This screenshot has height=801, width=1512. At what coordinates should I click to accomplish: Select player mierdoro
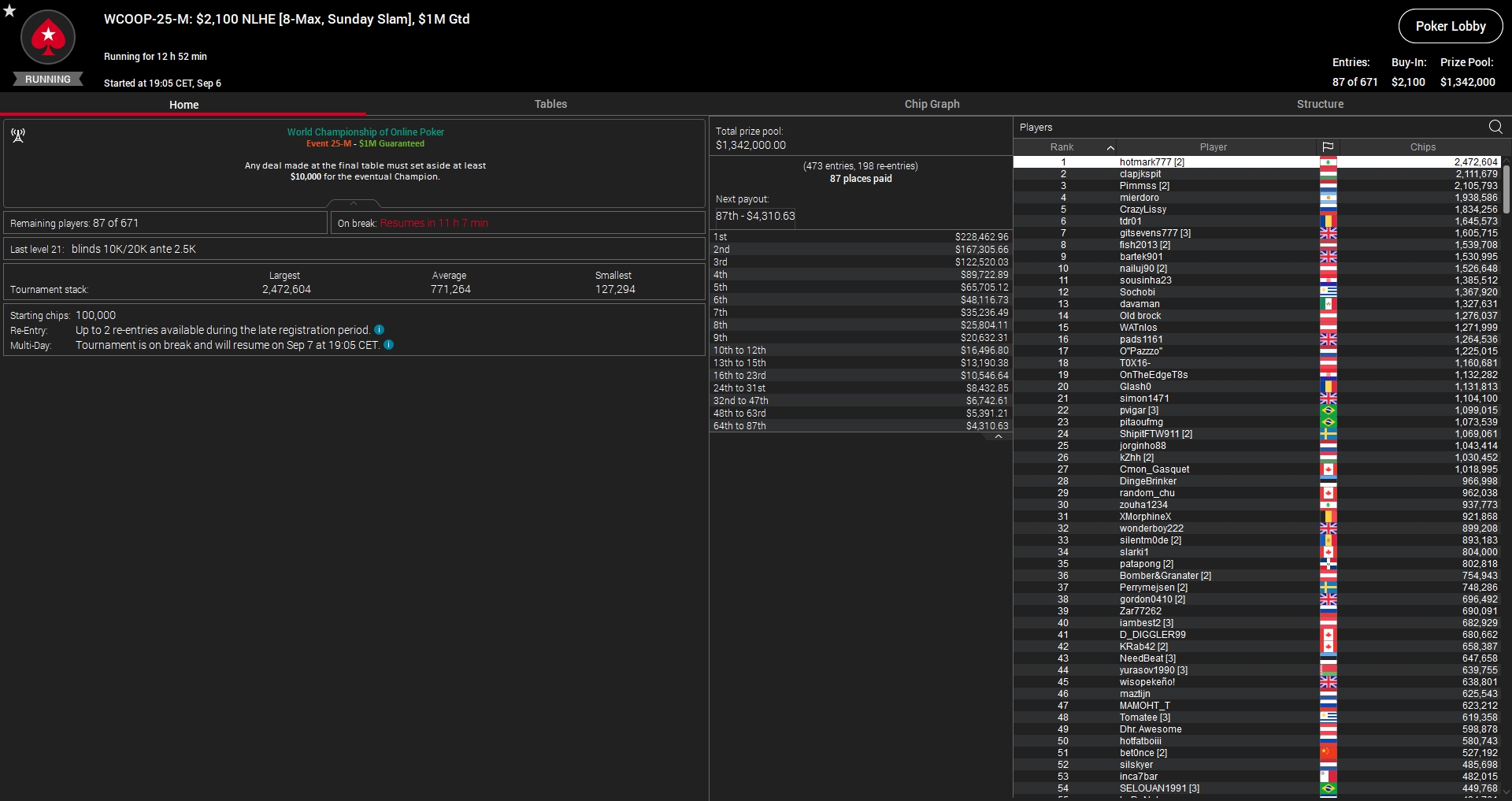(x=1257, y=198)
